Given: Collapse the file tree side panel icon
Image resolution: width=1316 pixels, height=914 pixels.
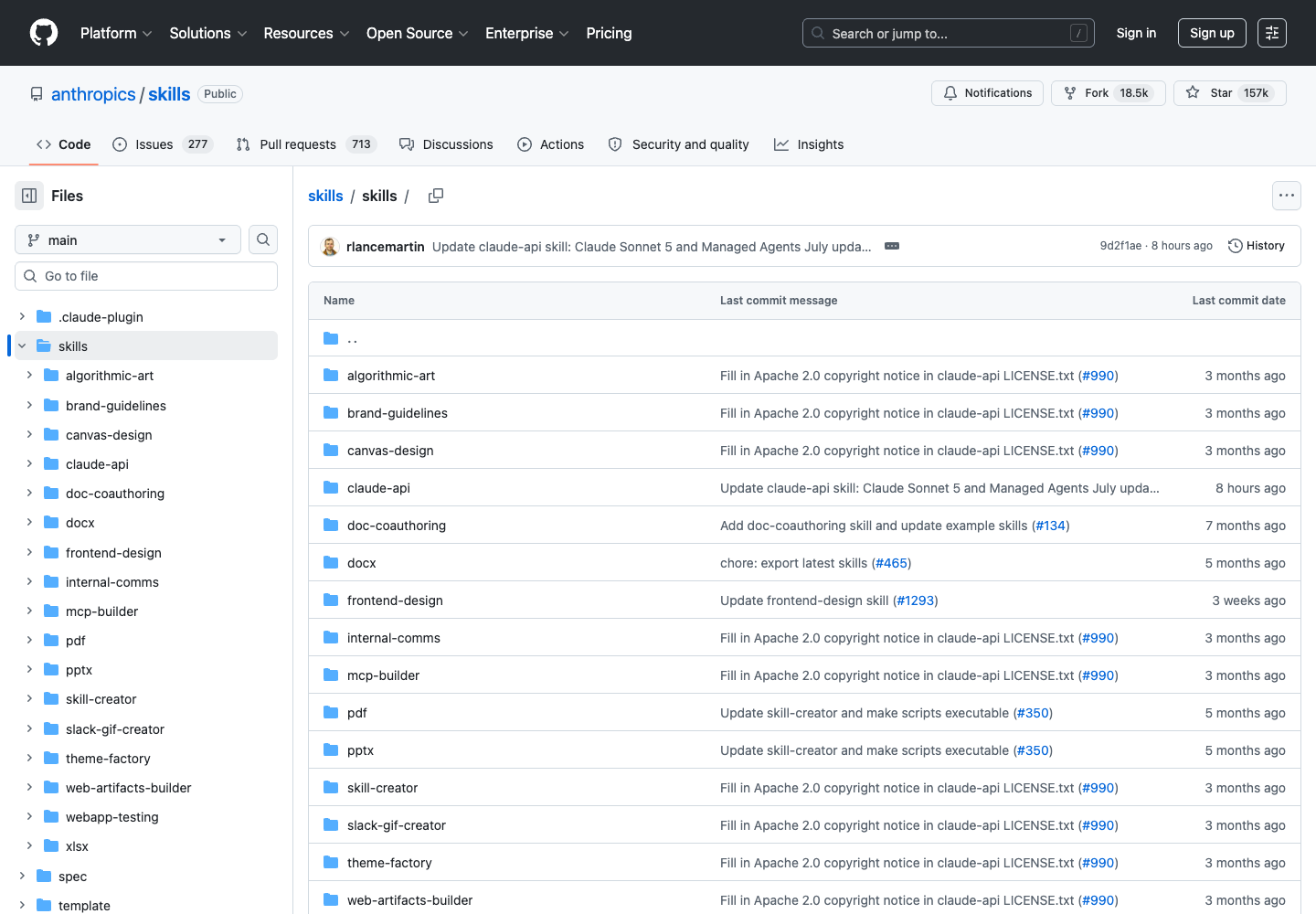Looking at the screenshot, I should coord(29,196).
